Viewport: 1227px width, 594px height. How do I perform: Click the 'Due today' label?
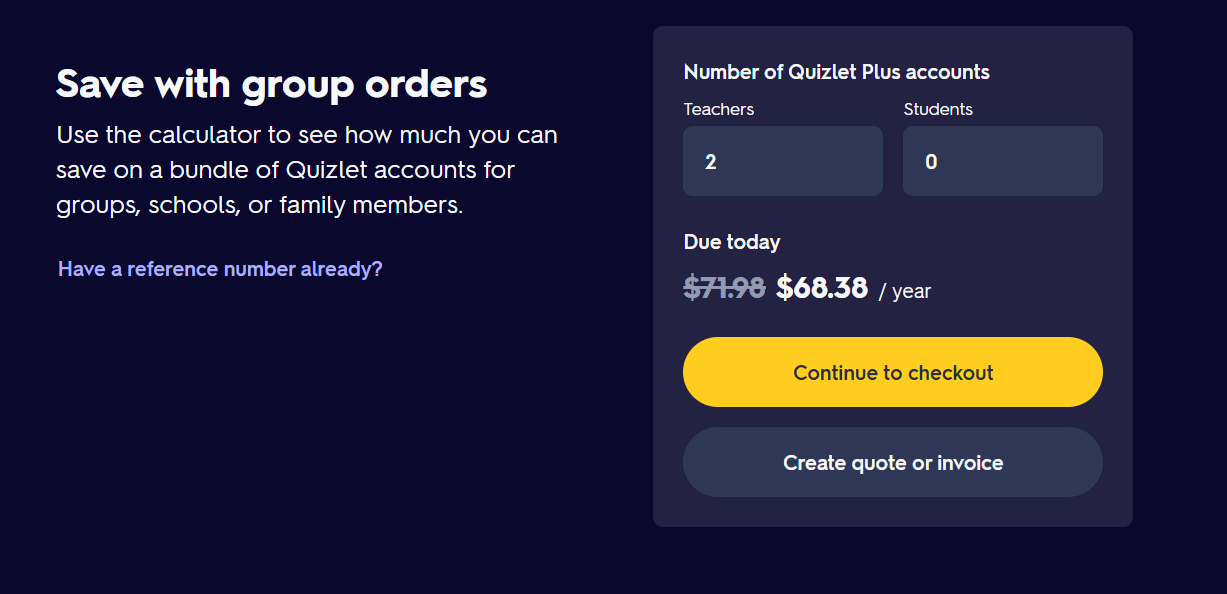[731, 242]
